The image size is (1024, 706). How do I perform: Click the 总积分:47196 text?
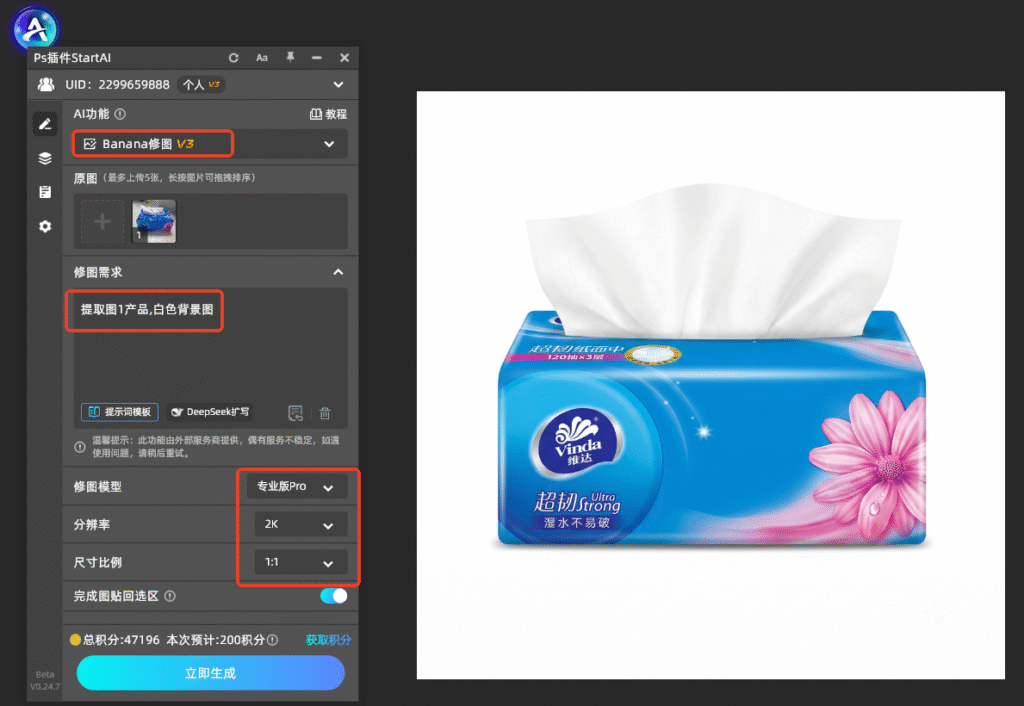(x=121, y=640)
